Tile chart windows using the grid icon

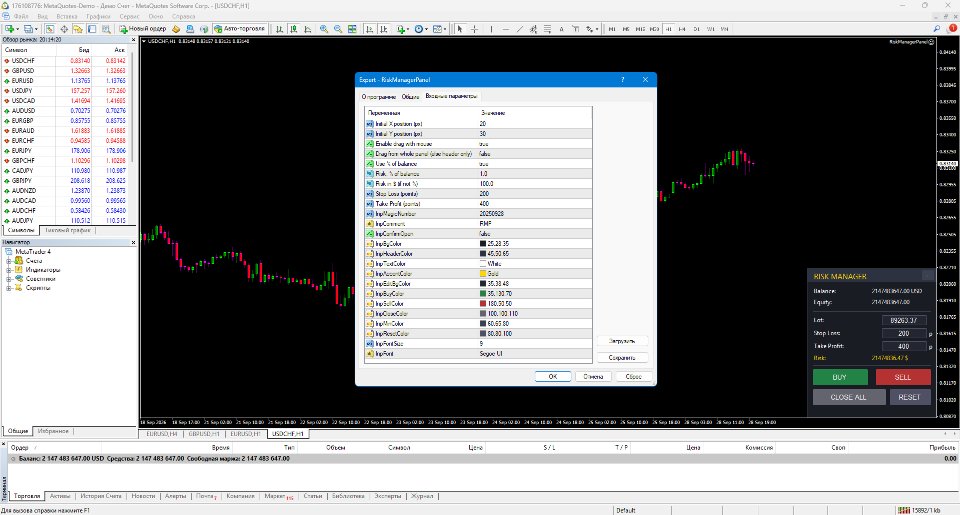pos(352,29)
